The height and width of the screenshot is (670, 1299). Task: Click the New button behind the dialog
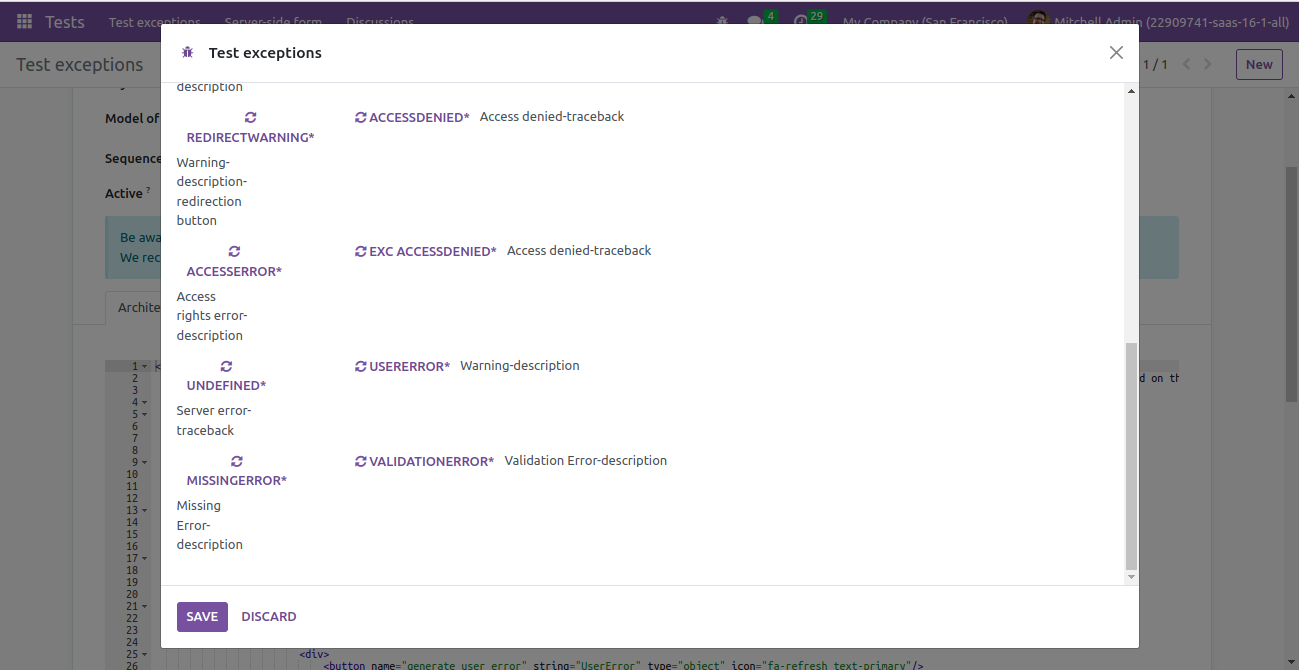point(1259,64)
